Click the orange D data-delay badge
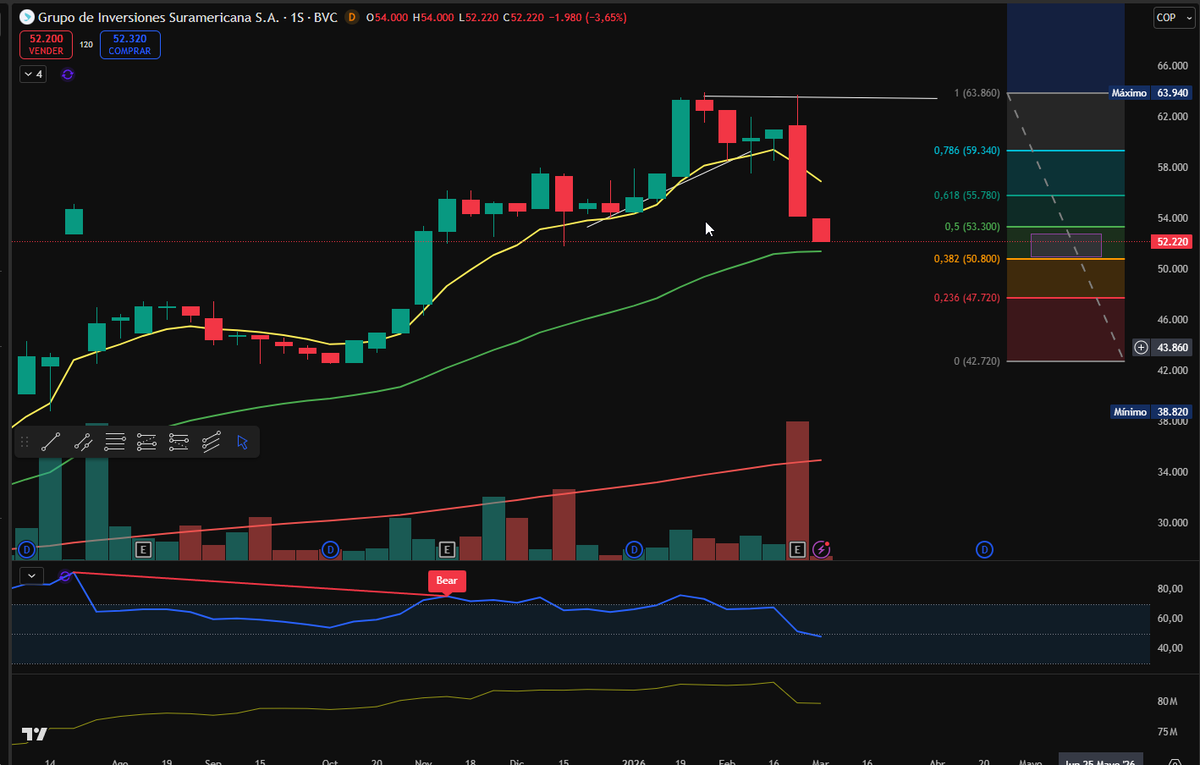Image resolution: width=1200 pixels, height=765 pixels. coord(351,17)
